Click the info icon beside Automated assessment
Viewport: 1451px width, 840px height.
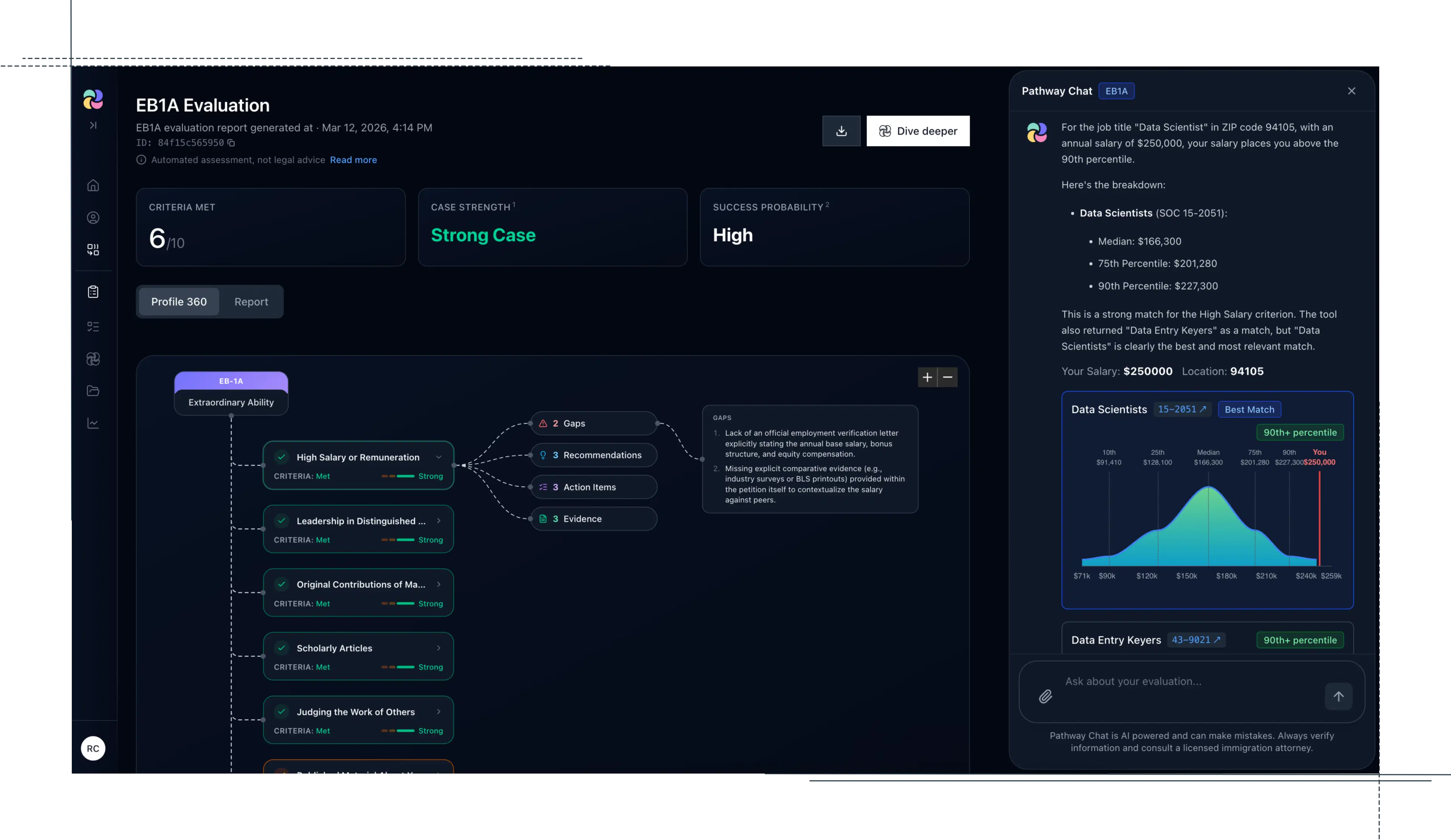141,159
